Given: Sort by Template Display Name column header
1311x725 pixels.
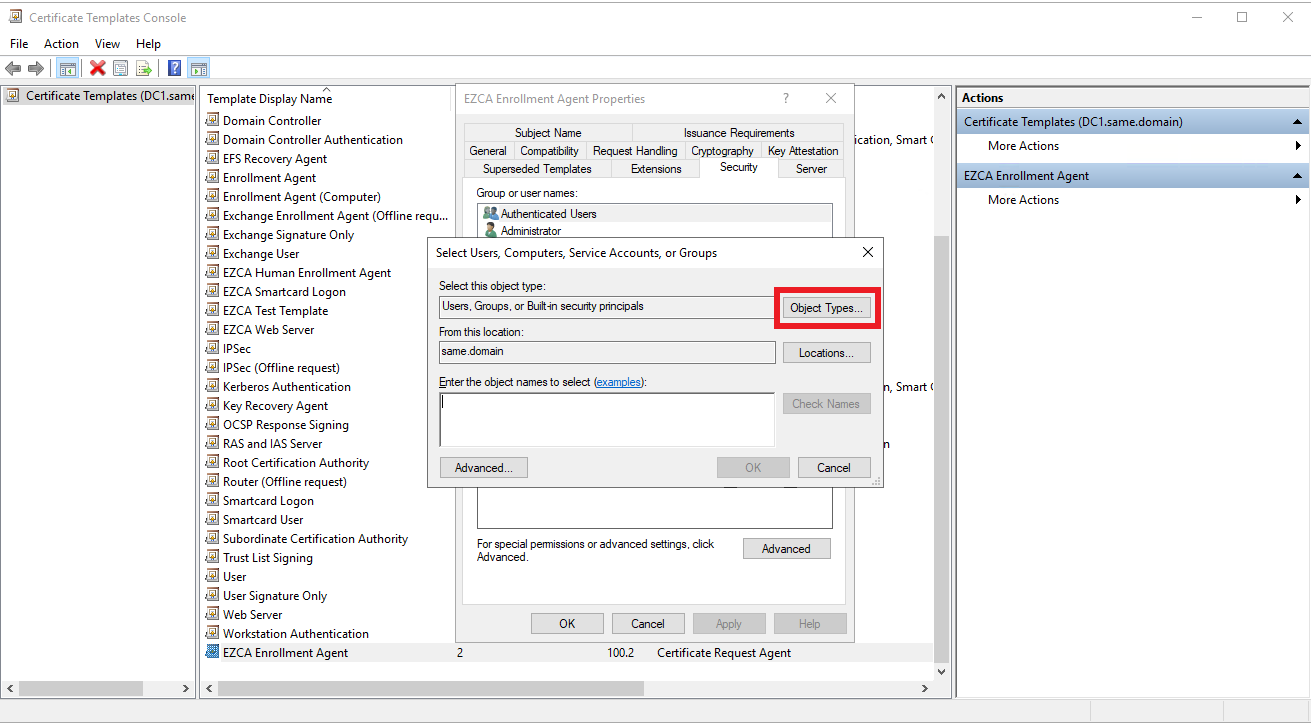Looking at the screenshot, I should coord(270,99).
